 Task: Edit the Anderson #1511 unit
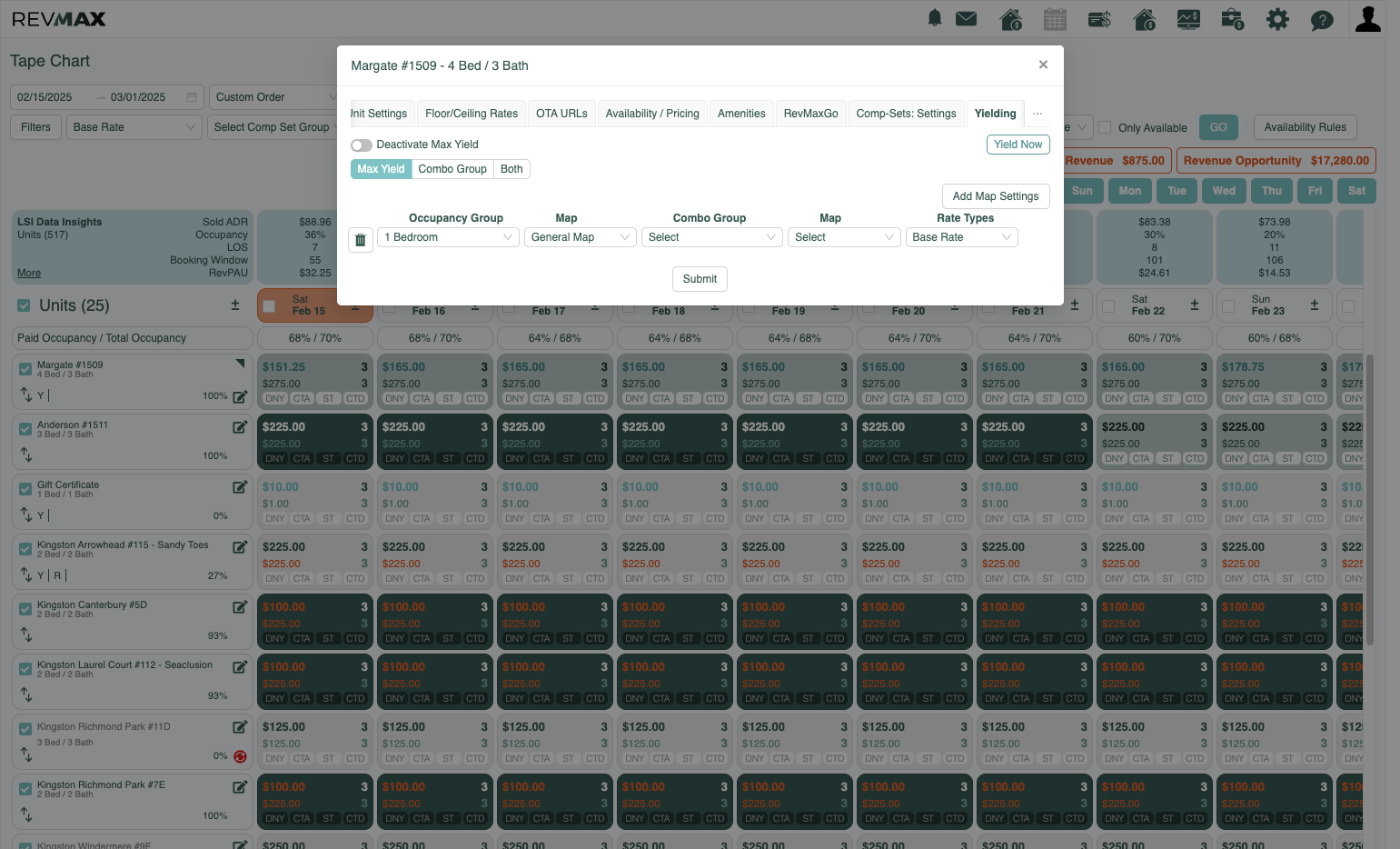(x=240, y=426)
